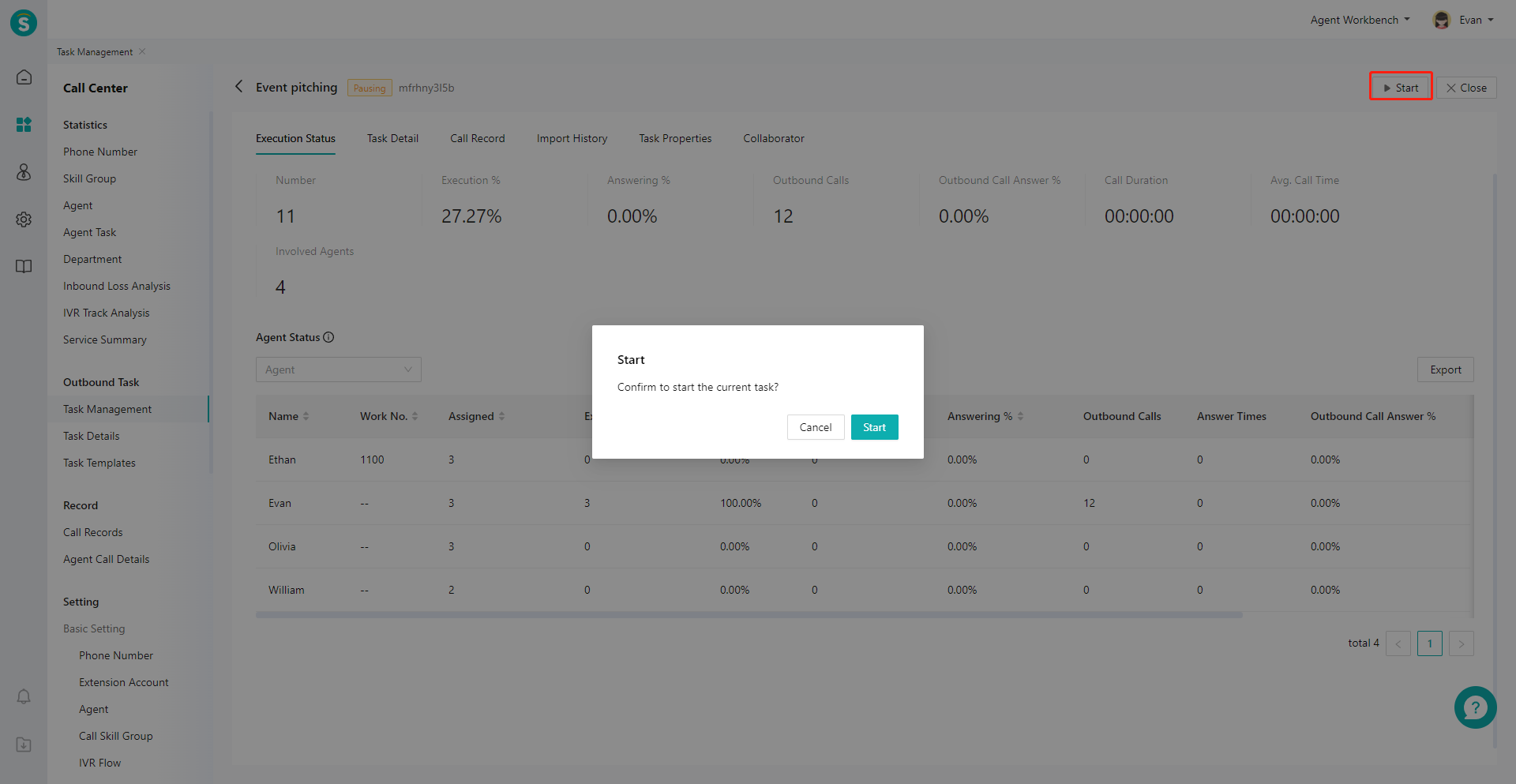Open Call Records in the sidebar
Screen dimensions: 1516x784
tap(93, 532)
